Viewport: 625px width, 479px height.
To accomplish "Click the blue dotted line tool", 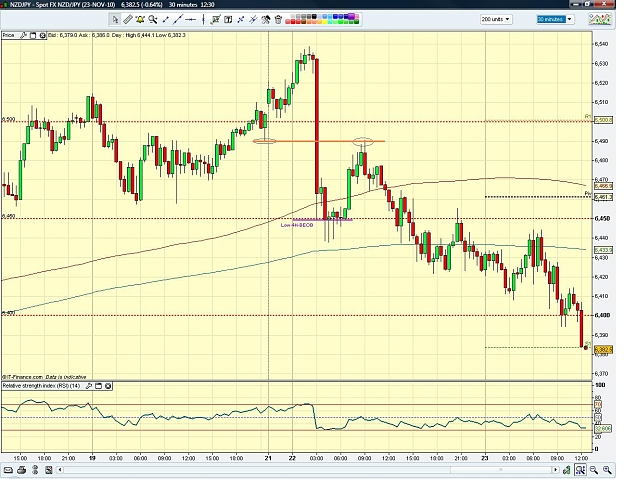I will tap(241, 19).
